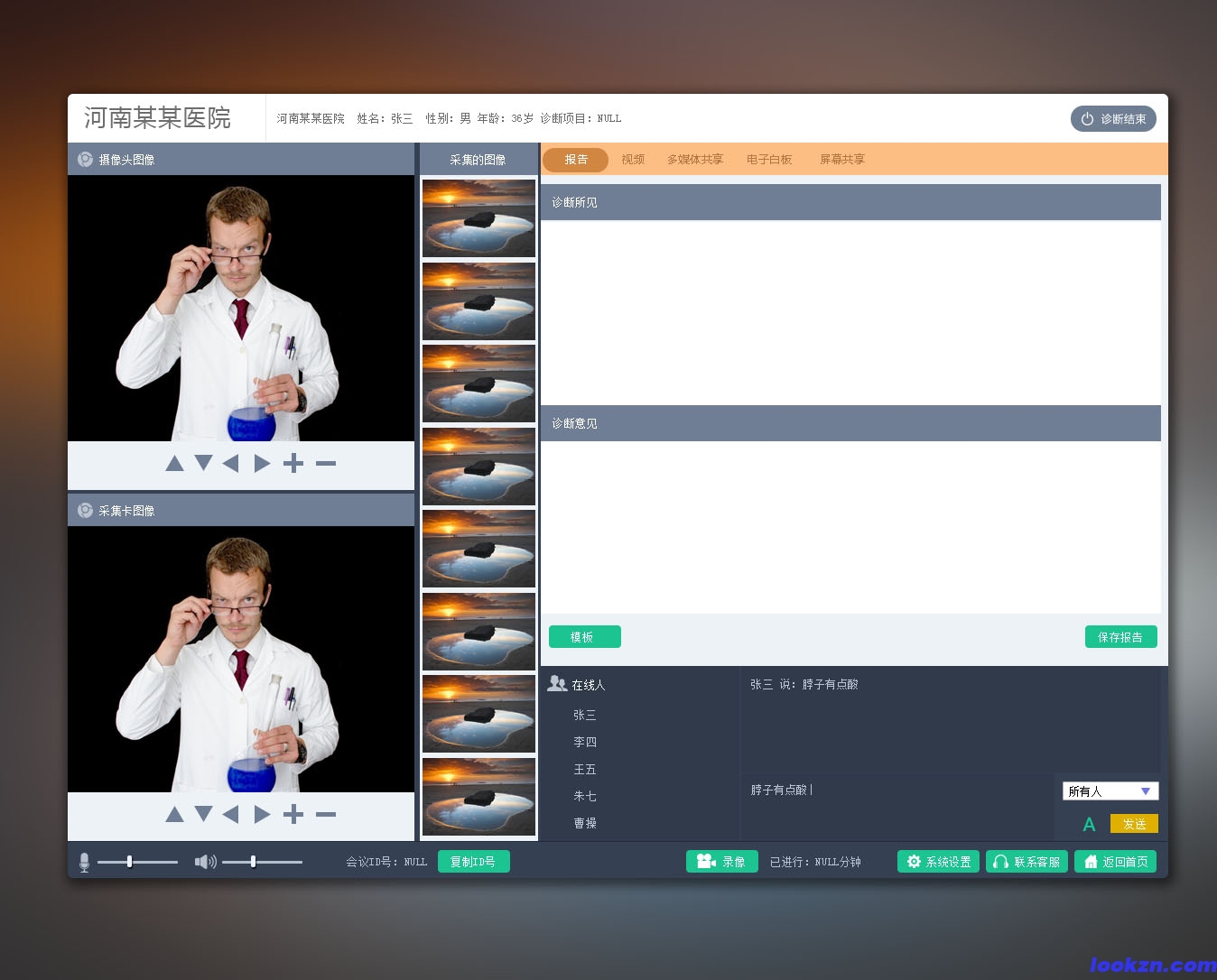Image resolution: width=1217 pixels, height=980 pixels.
Task: Adjust the microphone volume slider
Action: pos(130,862)
